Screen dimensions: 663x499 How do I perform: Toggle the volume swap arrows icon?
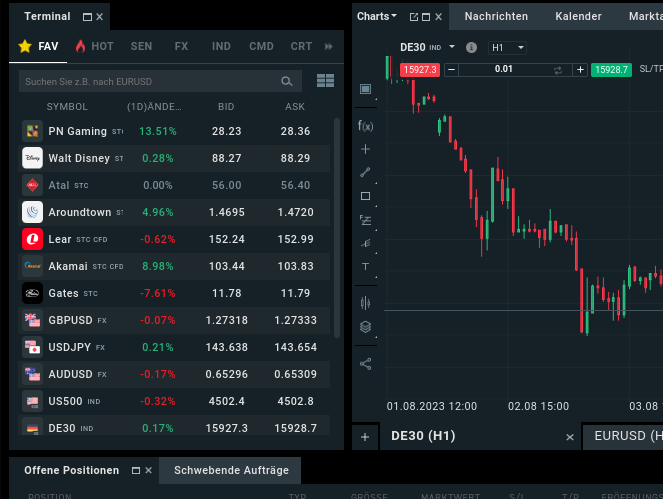coord(558,70)
